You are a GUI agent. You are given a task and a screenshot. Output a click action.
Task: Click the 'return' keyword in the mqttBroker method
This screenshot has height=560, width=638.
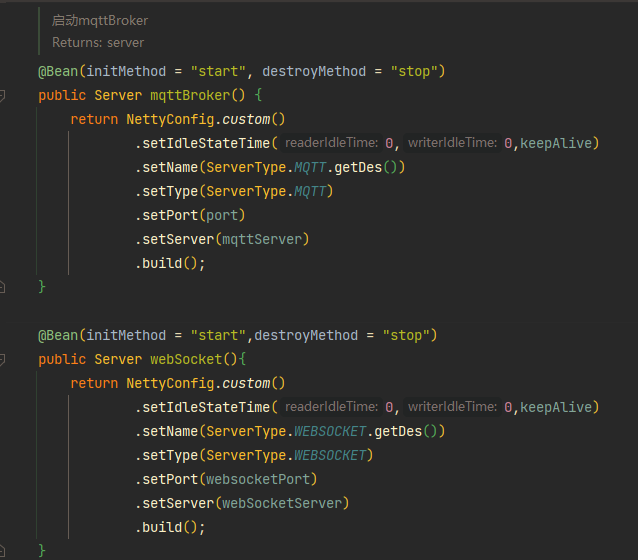coord(94,119)
